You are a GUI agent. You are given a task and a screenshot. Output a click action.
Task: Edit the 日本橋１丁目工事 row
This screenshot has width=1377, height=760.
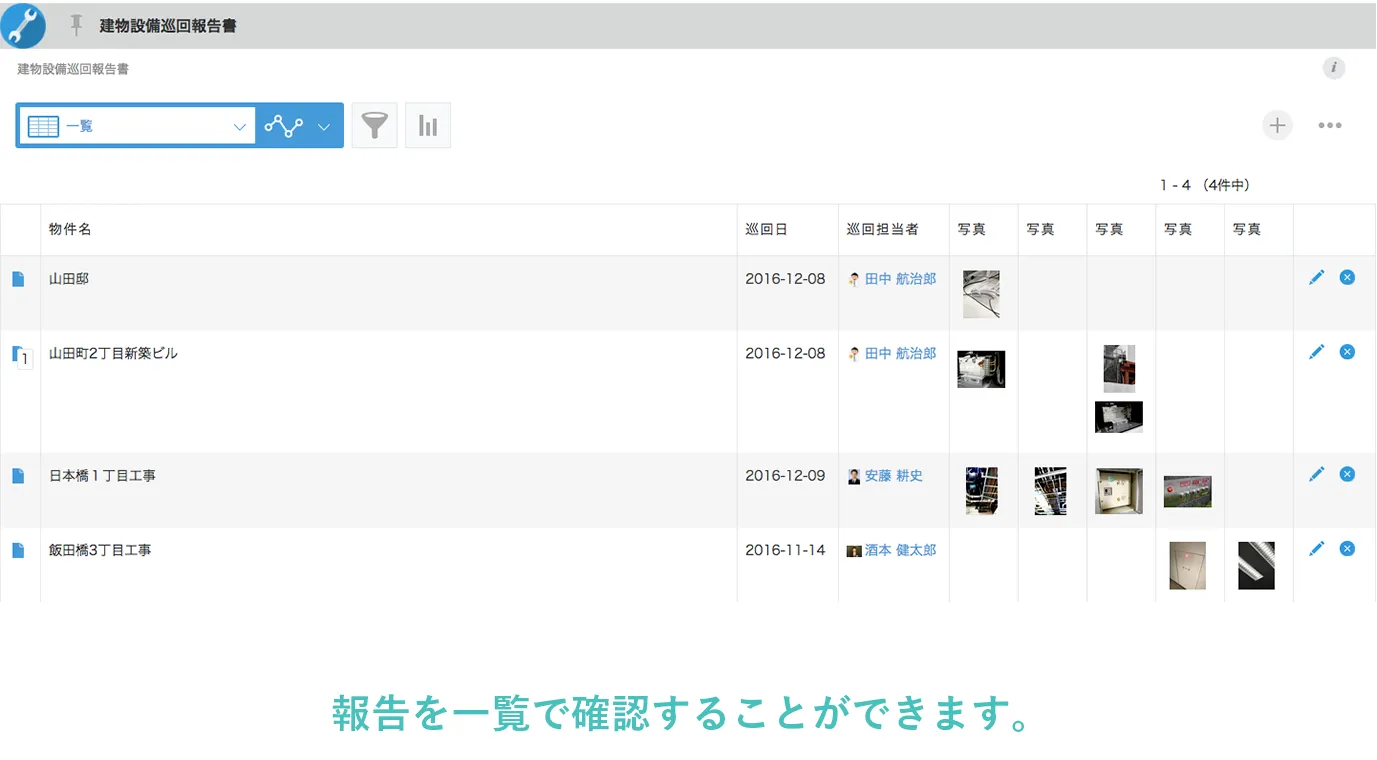point(1316,474)
